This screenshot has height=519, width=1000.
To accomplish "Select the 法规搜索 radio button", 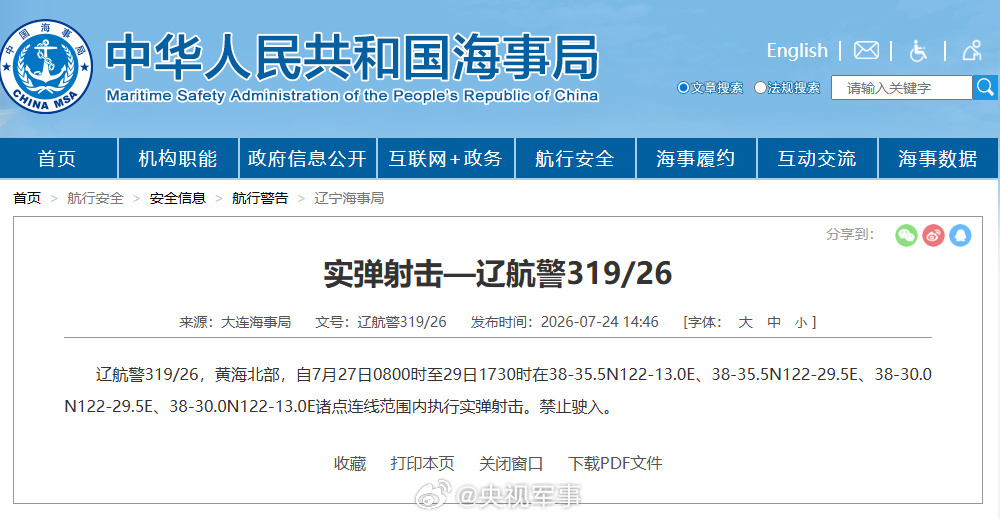I will click(760, 88).
